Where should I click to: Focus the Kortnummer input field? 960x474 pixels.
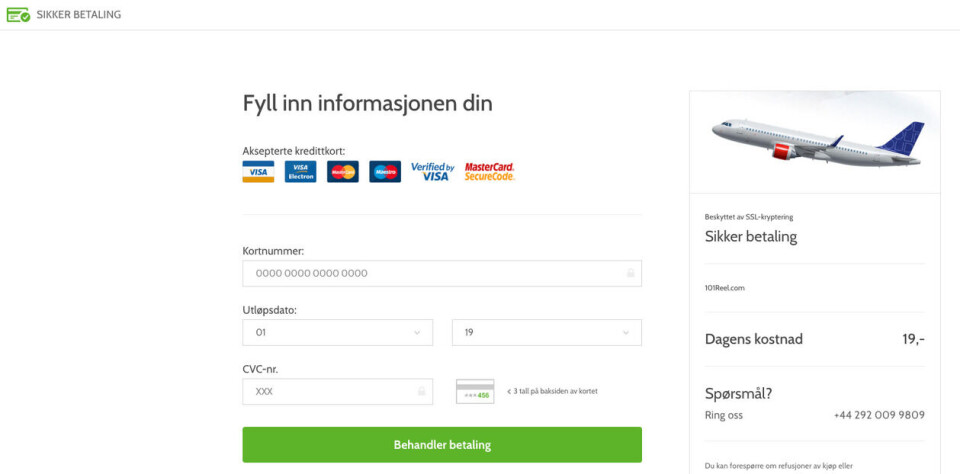point(430,273)
